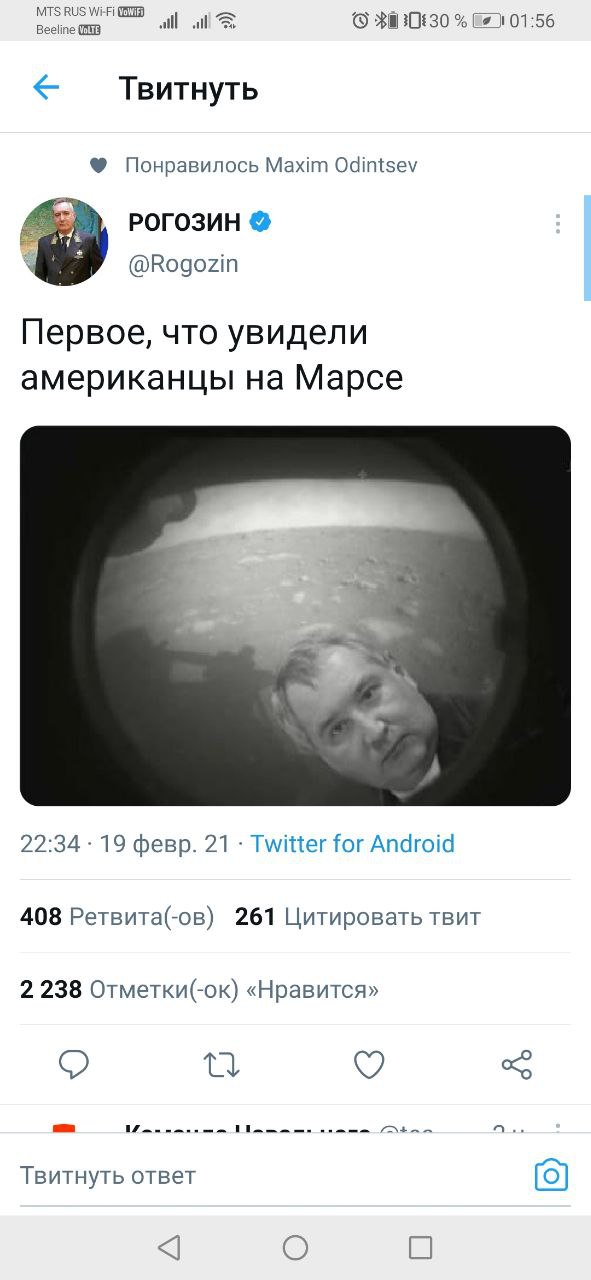Tap the blue verified badge
Viewport: 591px width, 1280px height.
(260, 222)
